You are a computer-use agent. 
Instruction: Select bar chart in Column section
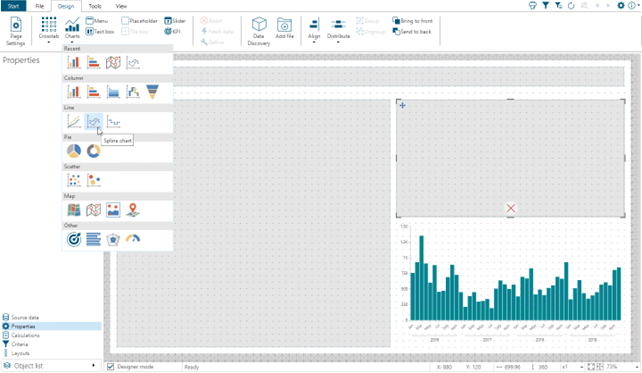point(93,92)
